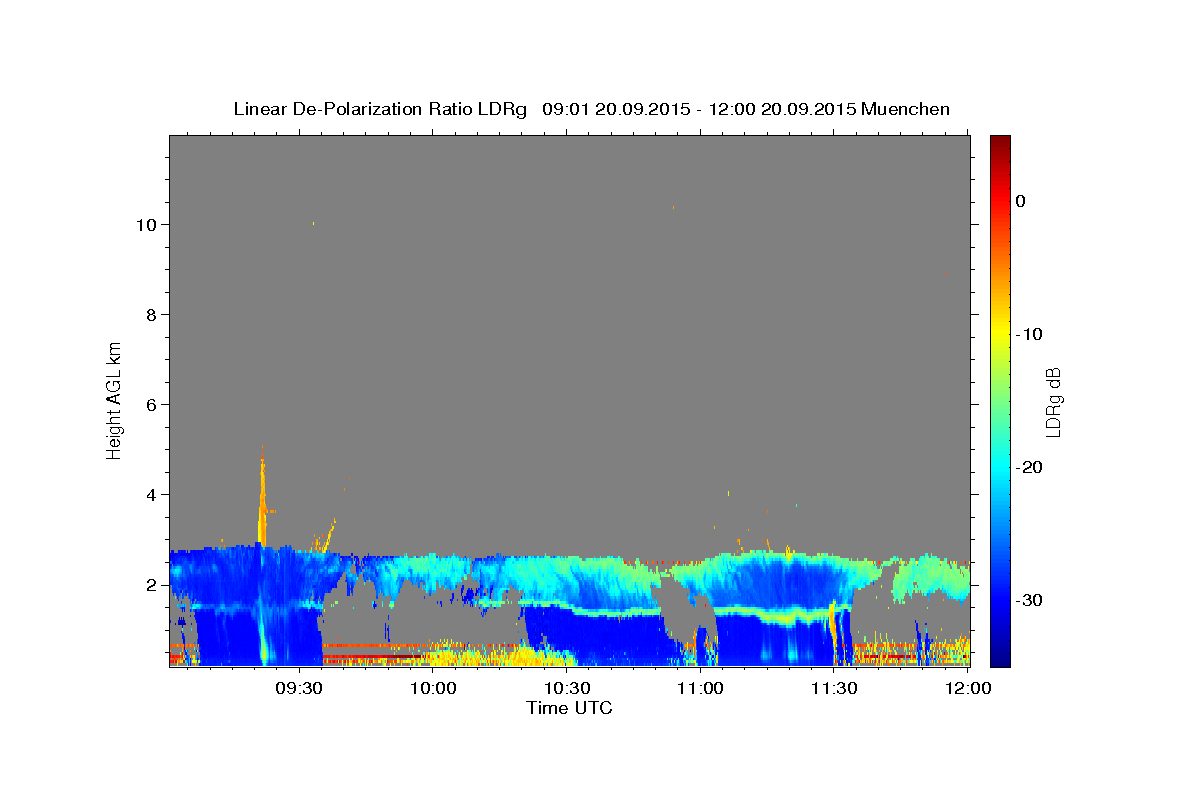Click the 'Muenchen' location in the title
Screen dimensions: 1200x800
[x=905, y=109]
